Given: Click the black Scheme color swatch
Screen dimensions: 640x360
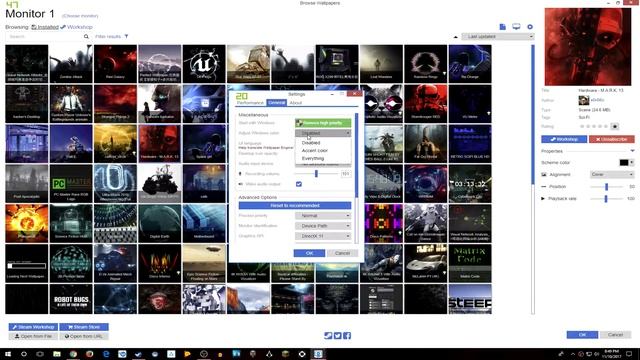Looking at the screenshot, I should coord(624,162).
